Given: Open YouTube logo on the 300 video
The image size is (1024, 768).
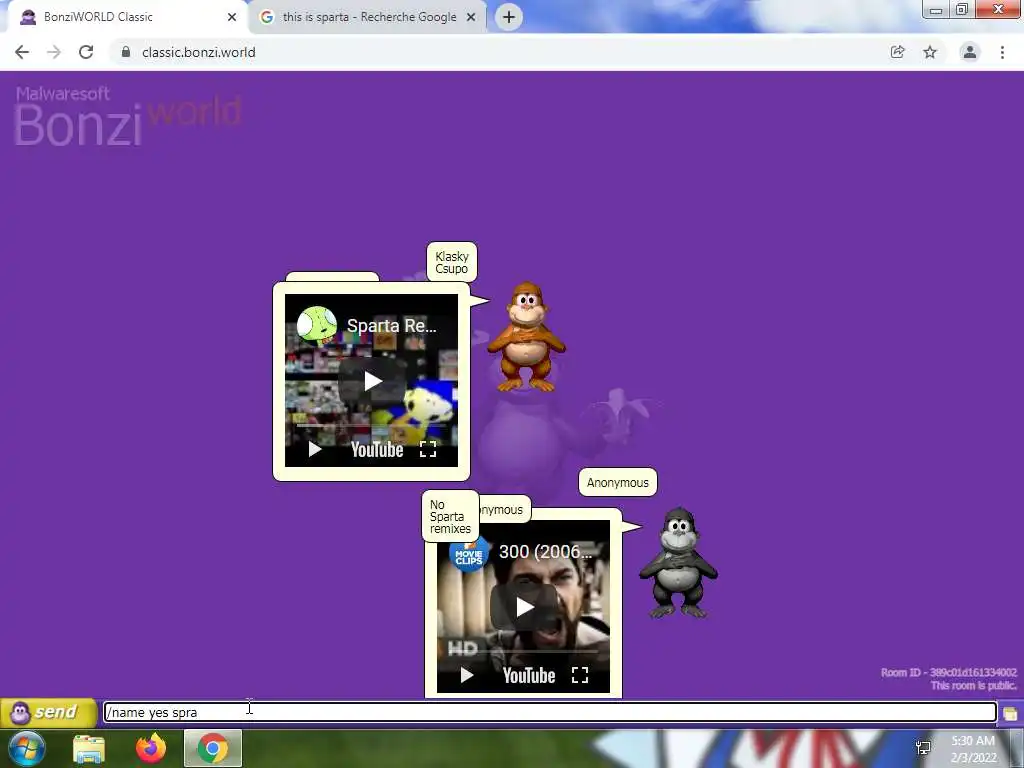Looking at the screenshot, I should 529,675.
